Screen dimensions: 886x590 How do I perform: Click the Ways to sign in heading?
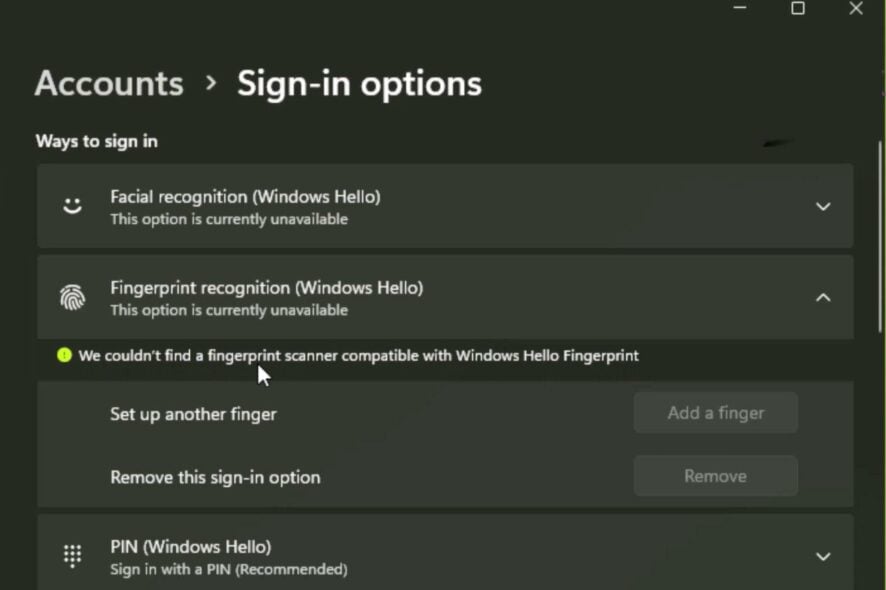click(x=96, y=141)
